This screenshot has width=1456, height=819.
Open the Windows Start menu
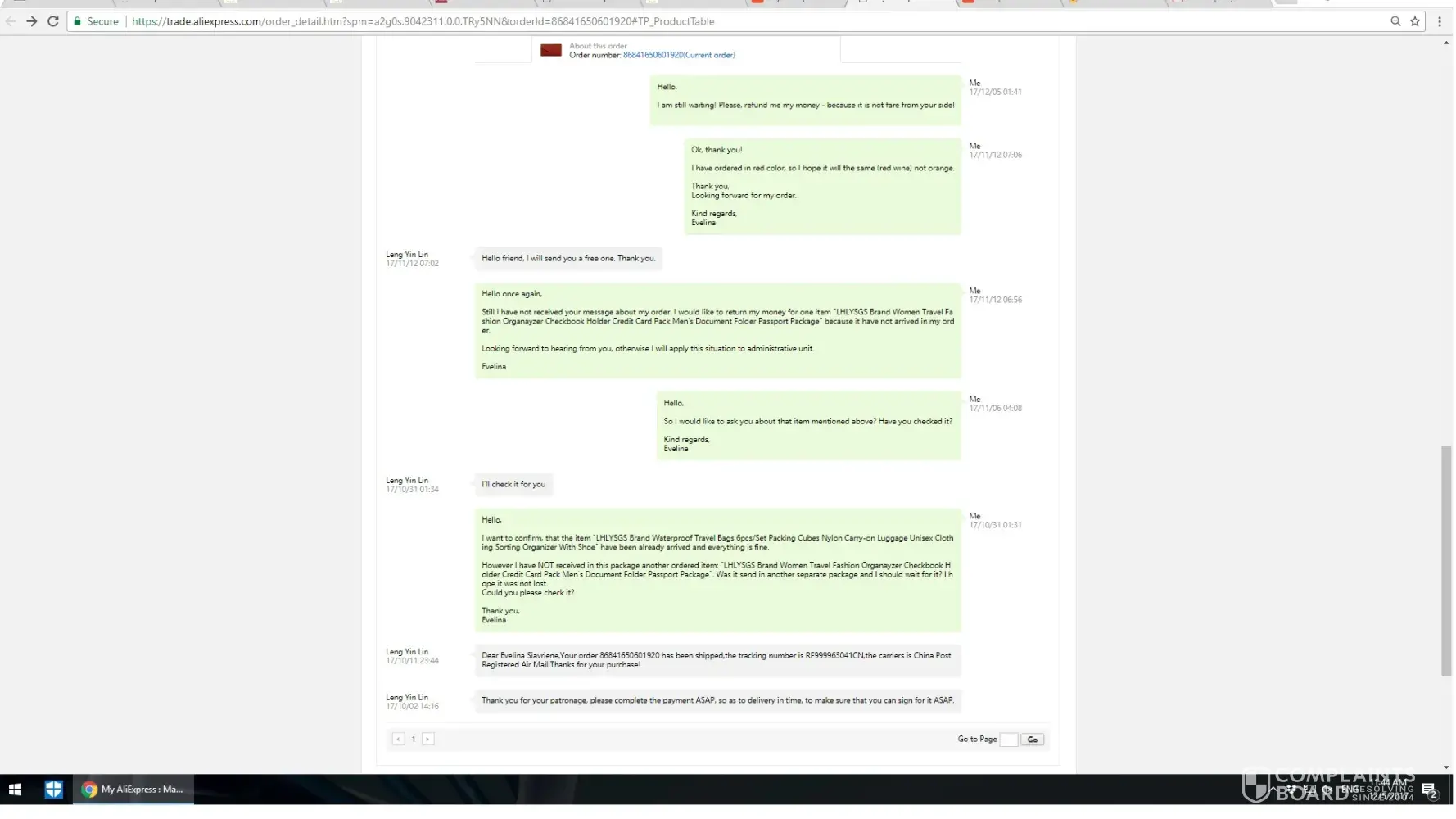pyautogui.click(x=15, y=790)
